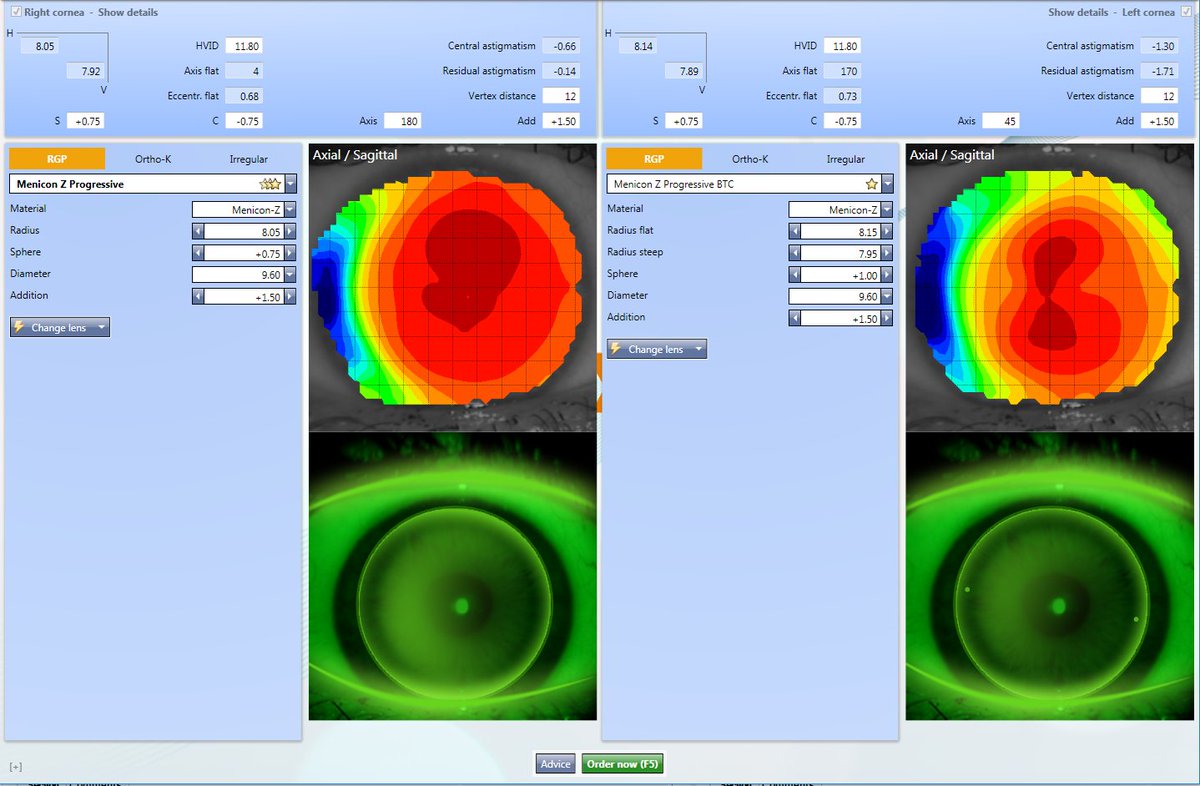1200x786 pixels.
Task: Expand the Menicon Z Progressive BTC lens dropdown
Action: (887, 184)
